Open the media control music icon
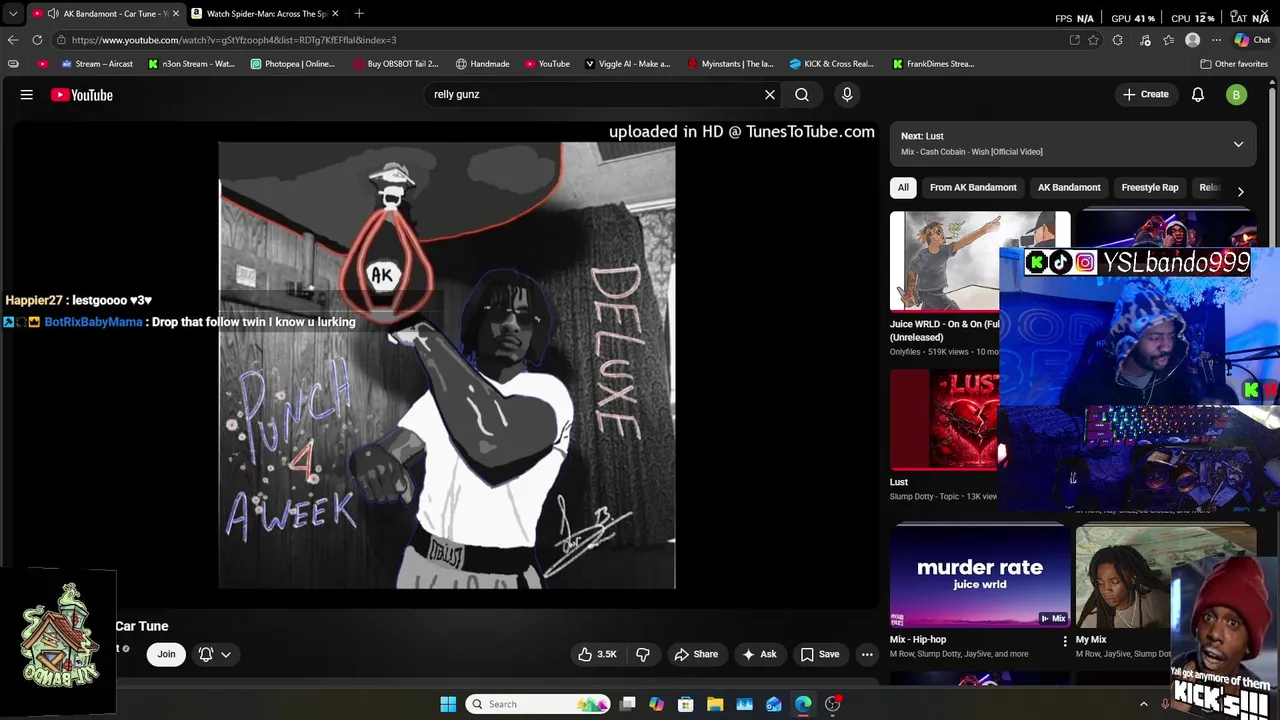1280x720 pixels. click(1144, 40)
